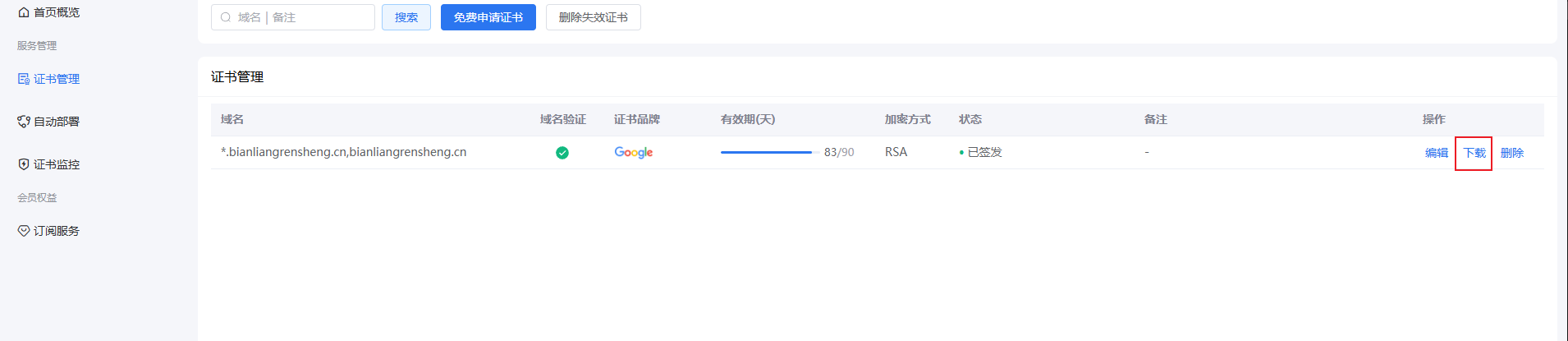Image resolution: width=1568 pixels, height=341 pixels.
Task: Select the bianliangrensheng.cn domain text
Action: click(x=343, y=152)
